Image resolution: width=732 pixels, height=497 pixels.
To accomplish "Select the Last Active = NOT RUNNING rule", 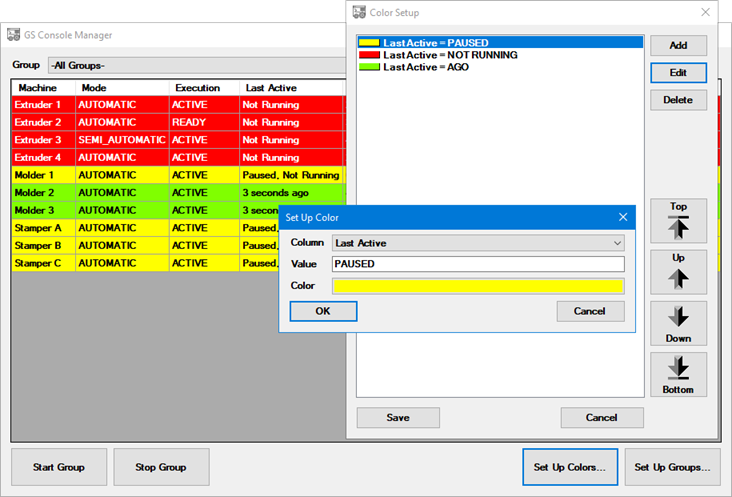I will [450, 55].
